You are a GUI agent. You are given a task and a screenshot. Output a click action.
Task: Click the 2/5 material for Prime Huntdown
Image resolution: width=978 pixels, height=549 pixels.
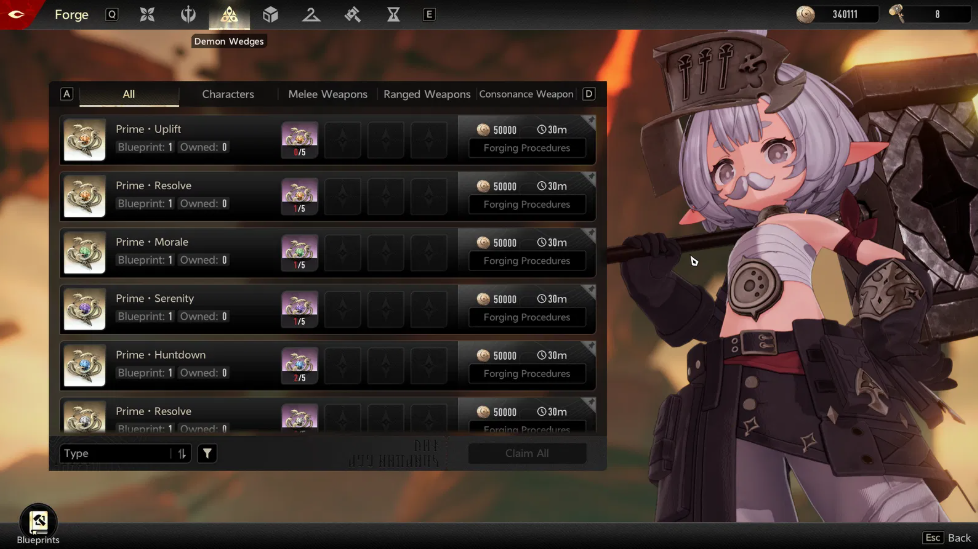pos(299,366)
